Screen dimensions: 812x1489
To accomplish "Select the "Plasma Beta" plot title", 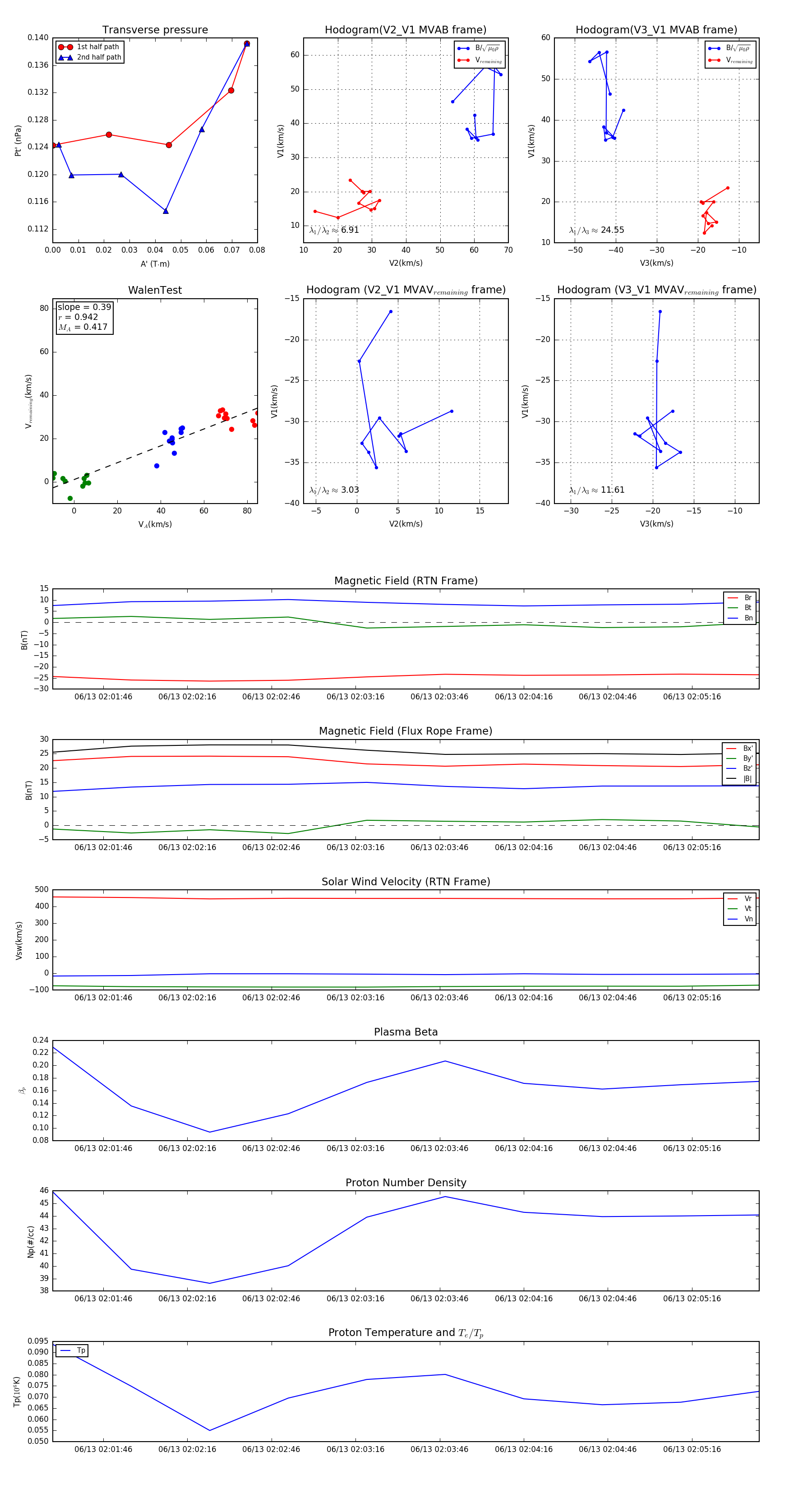I will coord(406,1032).
